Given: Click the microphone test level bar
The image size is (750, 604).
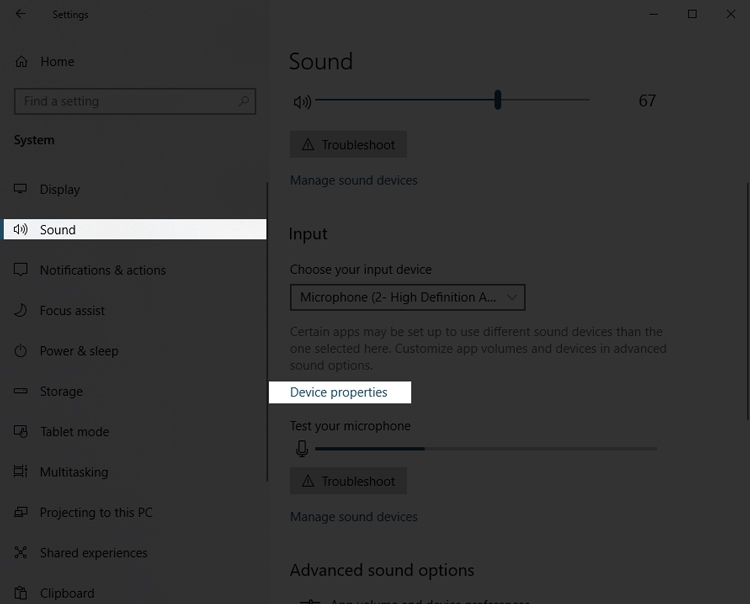Looking at the screenshot, I should (486, 449).
